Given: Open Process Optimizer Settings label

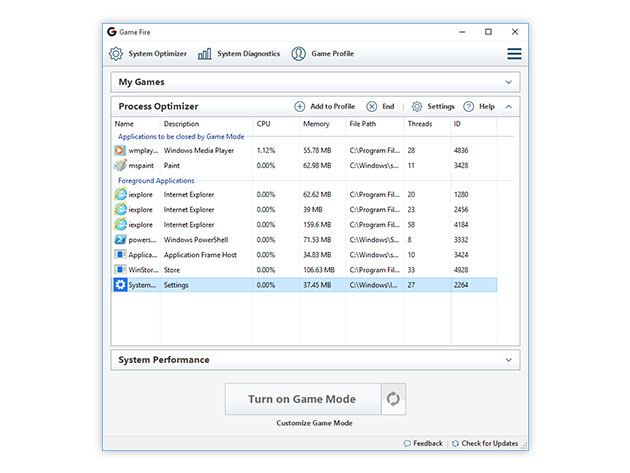Looking at the screenshot, I should [441, 106].
